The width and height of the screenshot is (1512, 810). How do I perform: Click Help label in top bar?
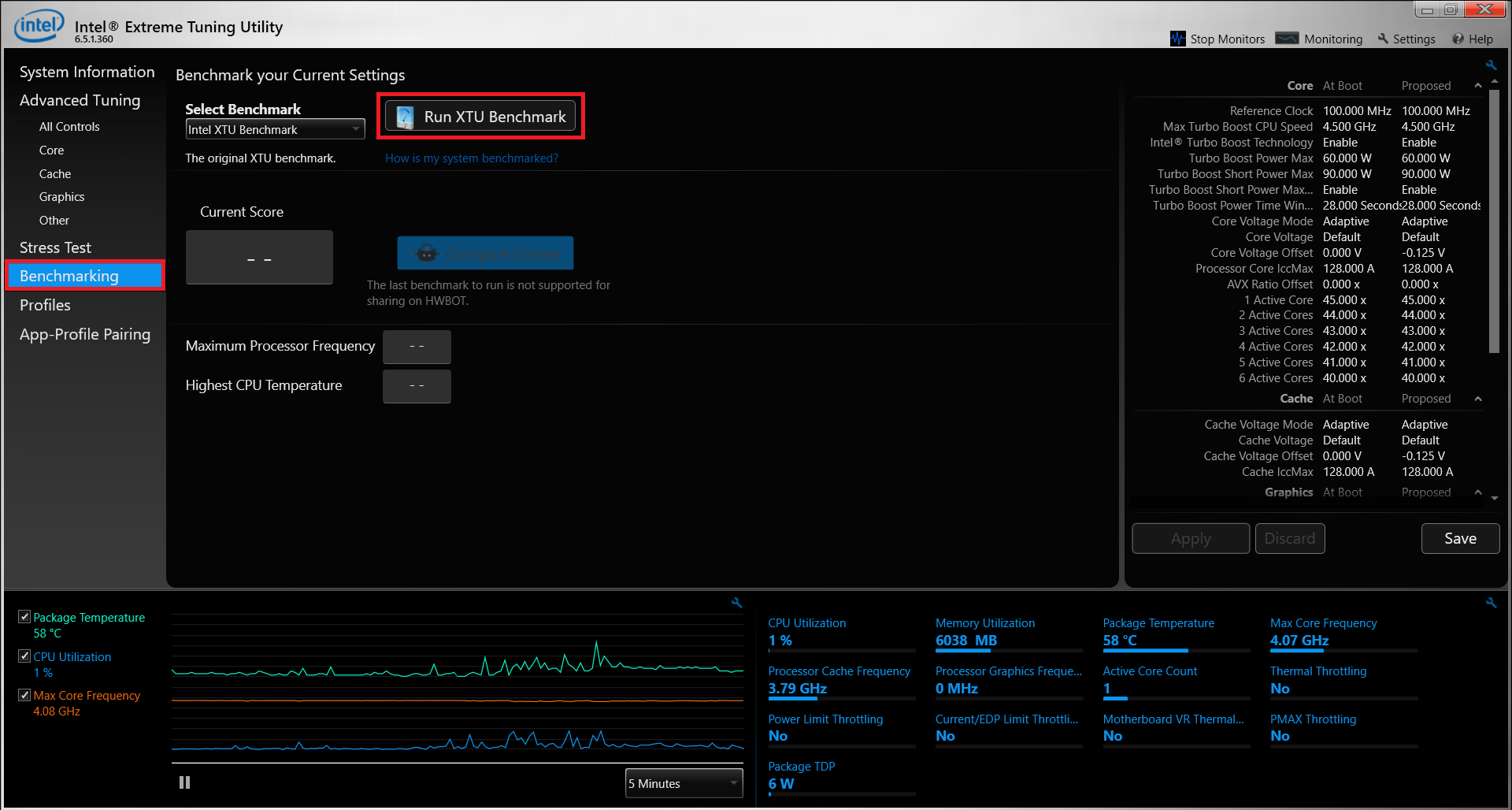tap(1480, 39)
